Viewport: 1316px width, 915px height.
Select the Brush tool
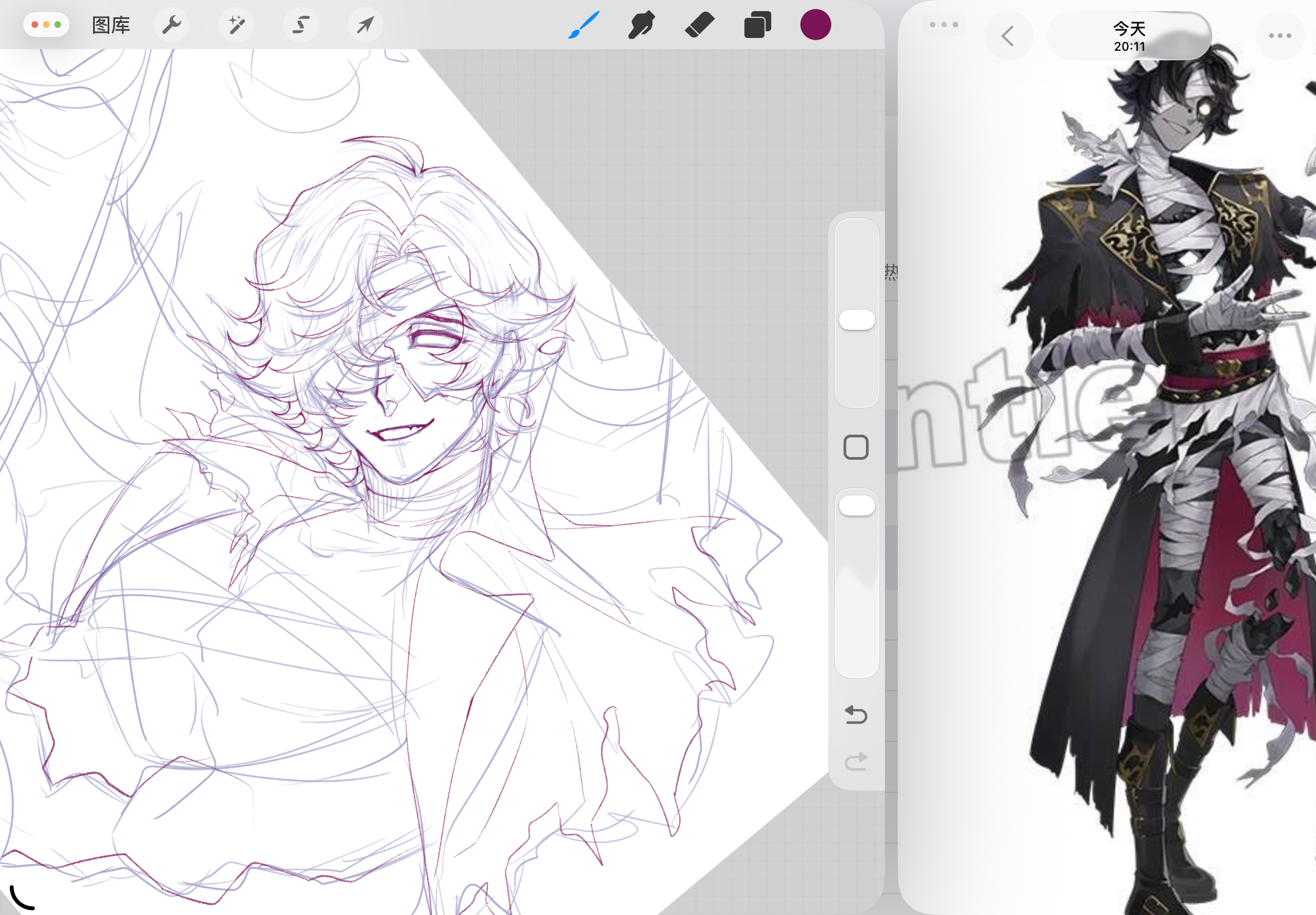click(584, 25)
